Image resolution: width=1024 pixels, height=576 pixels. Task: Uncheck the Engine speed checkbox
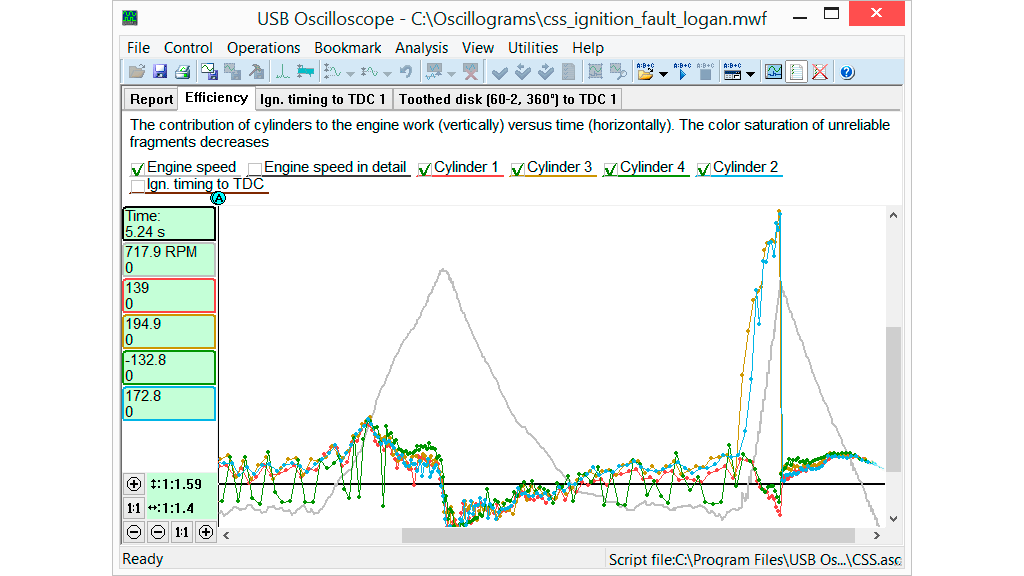(138, 169)
